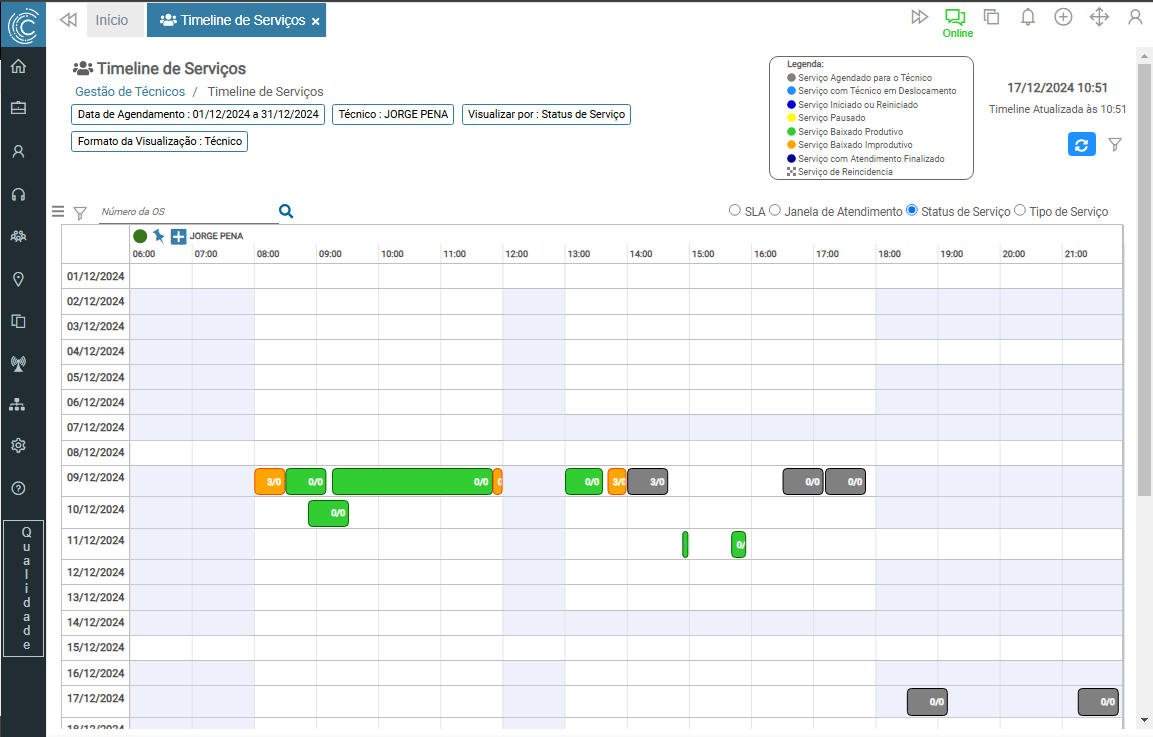Click the location pin icon in sidebar

click(x=18, y=279)
